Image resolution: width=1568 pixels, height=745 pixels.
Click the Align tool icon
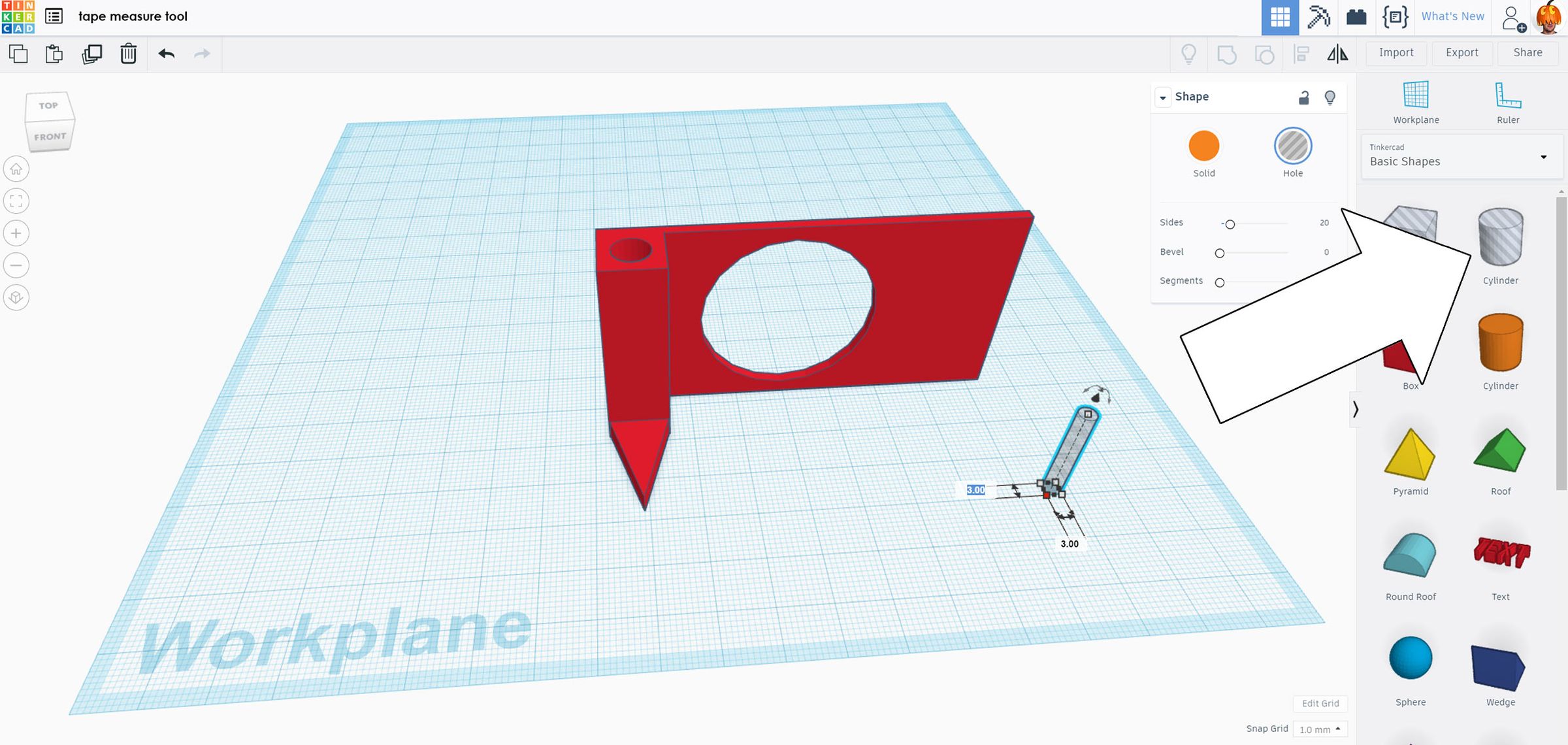[1301, 54]
